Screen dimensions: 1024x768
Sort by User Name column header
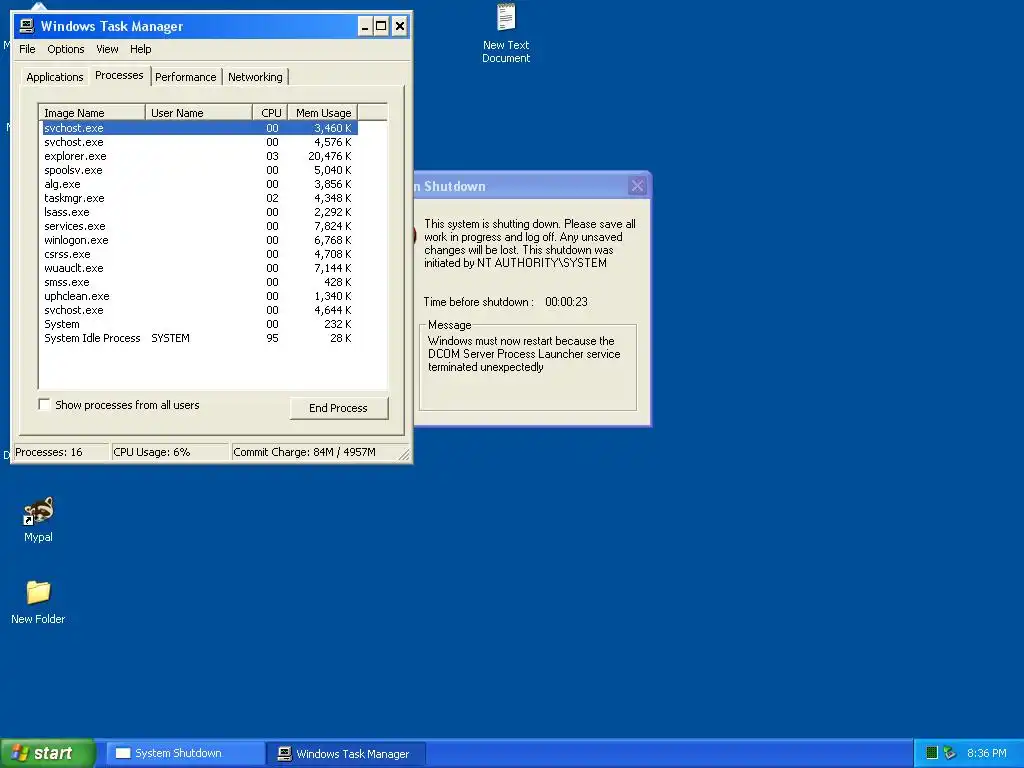click(199, 113)
